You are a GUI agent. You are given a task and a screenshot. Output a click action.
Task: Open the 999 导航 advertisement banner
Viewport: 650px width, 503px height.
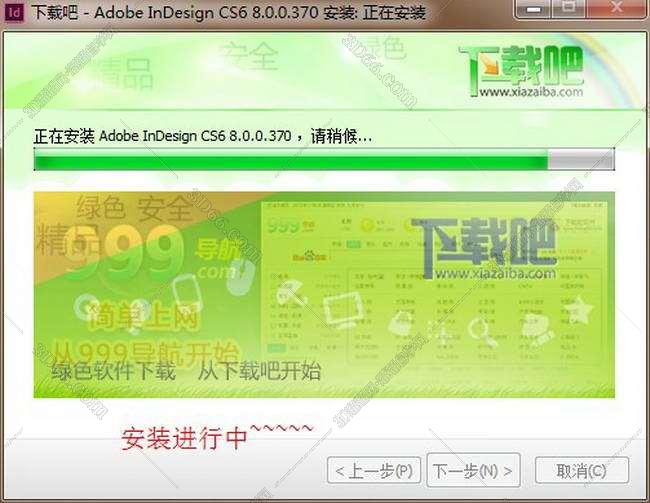click(x=324, y=294)
